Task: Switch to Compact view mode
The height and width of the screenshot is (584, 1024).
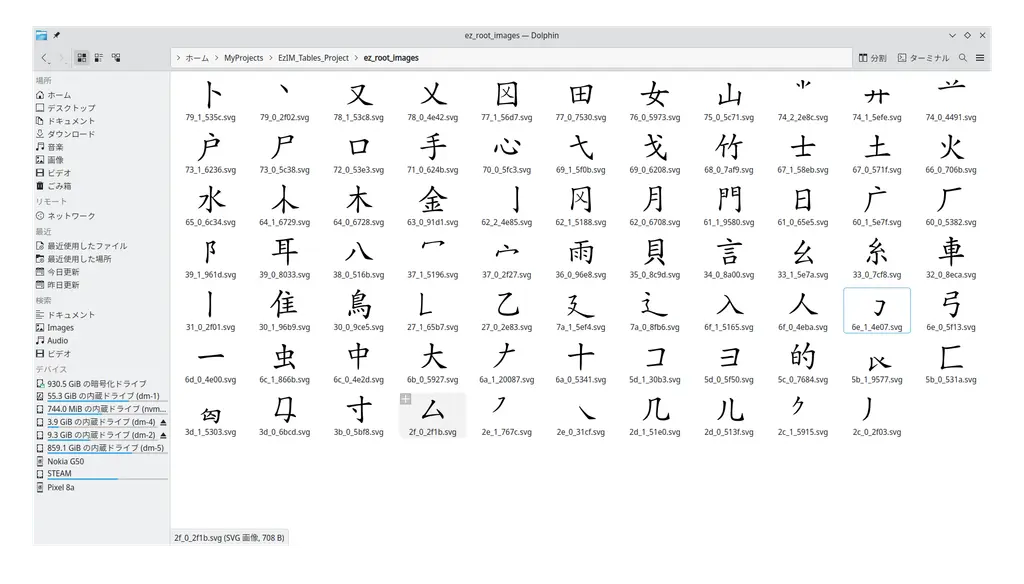Action: [x=99, y=58]
